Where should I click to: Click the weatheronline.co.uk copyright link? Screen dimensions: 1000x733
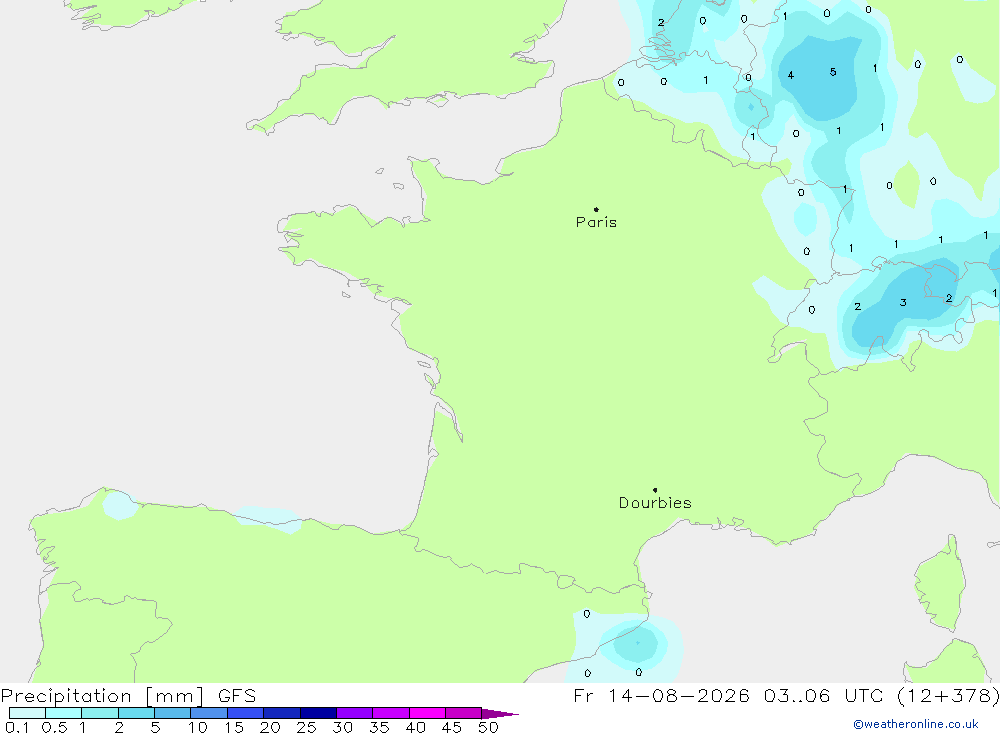click(916, 724)
